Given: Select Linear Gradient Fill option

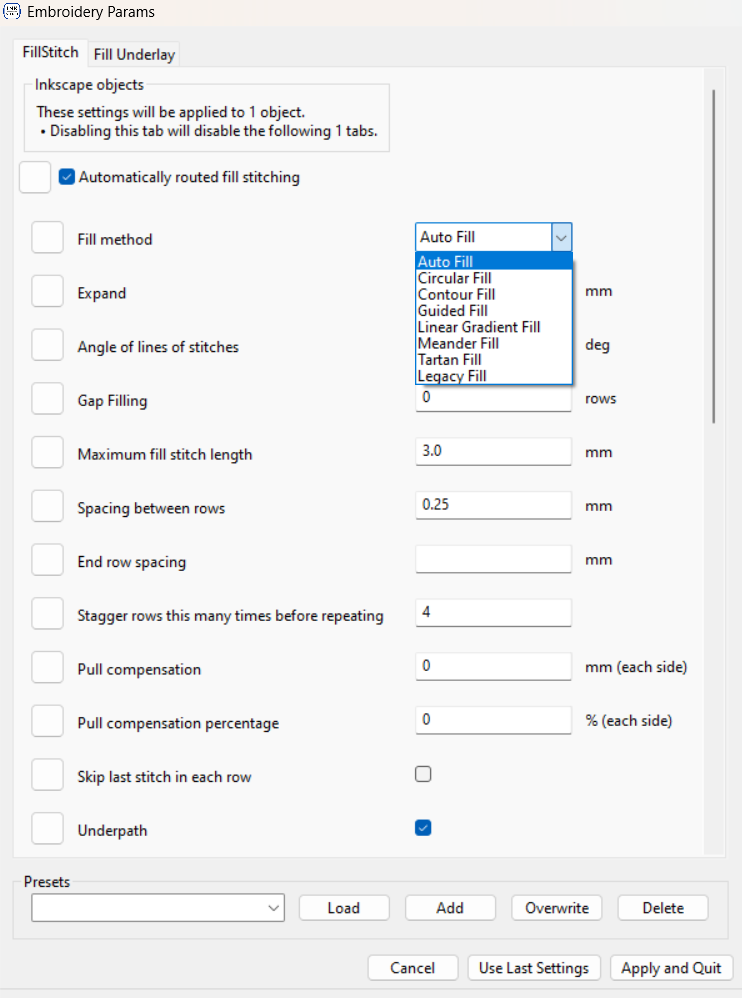Looking at the screenshot, I should tap(494, 327).
